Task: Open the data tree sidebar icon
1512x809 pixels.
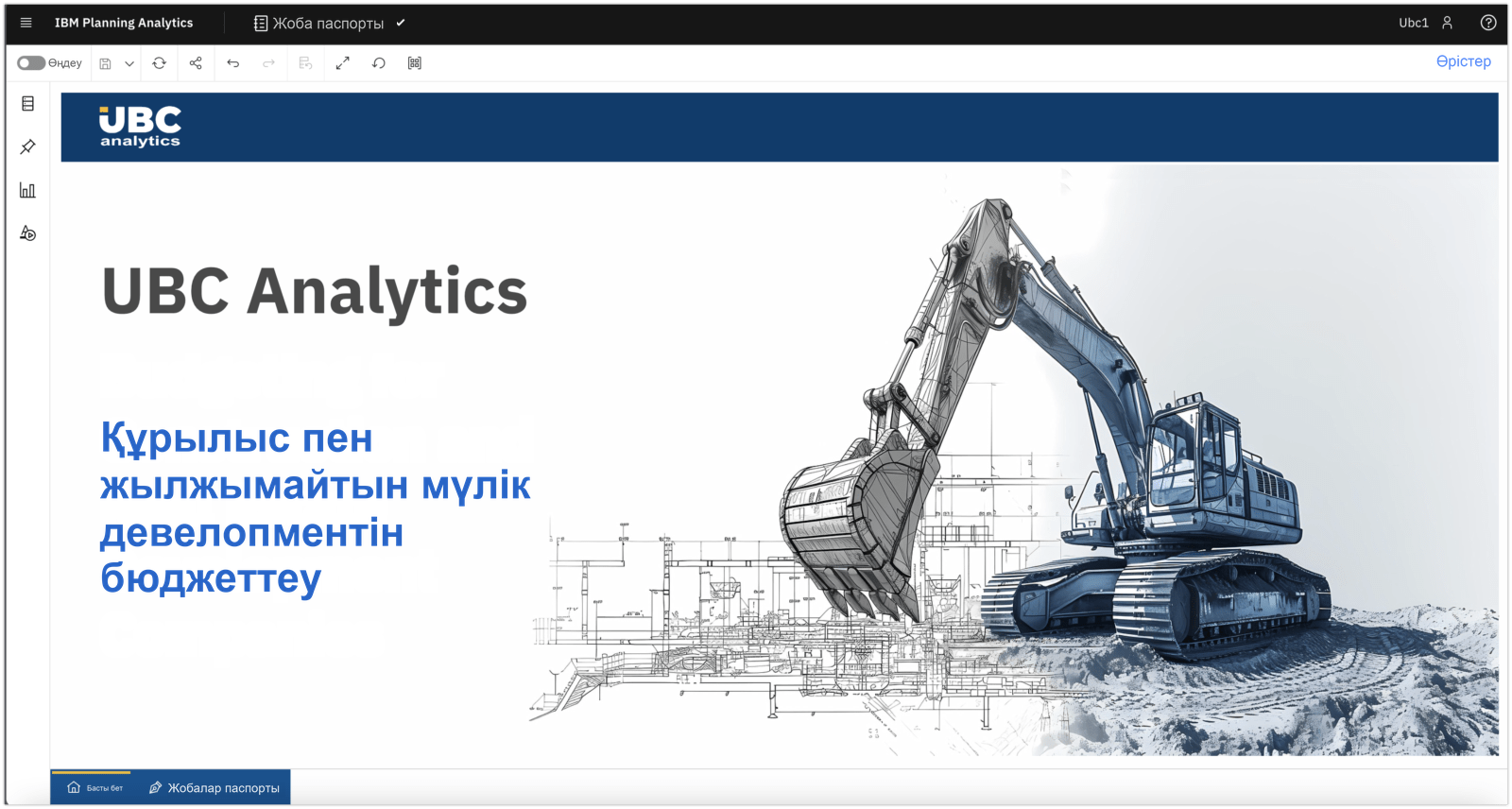Action: [x=27, y=104]
